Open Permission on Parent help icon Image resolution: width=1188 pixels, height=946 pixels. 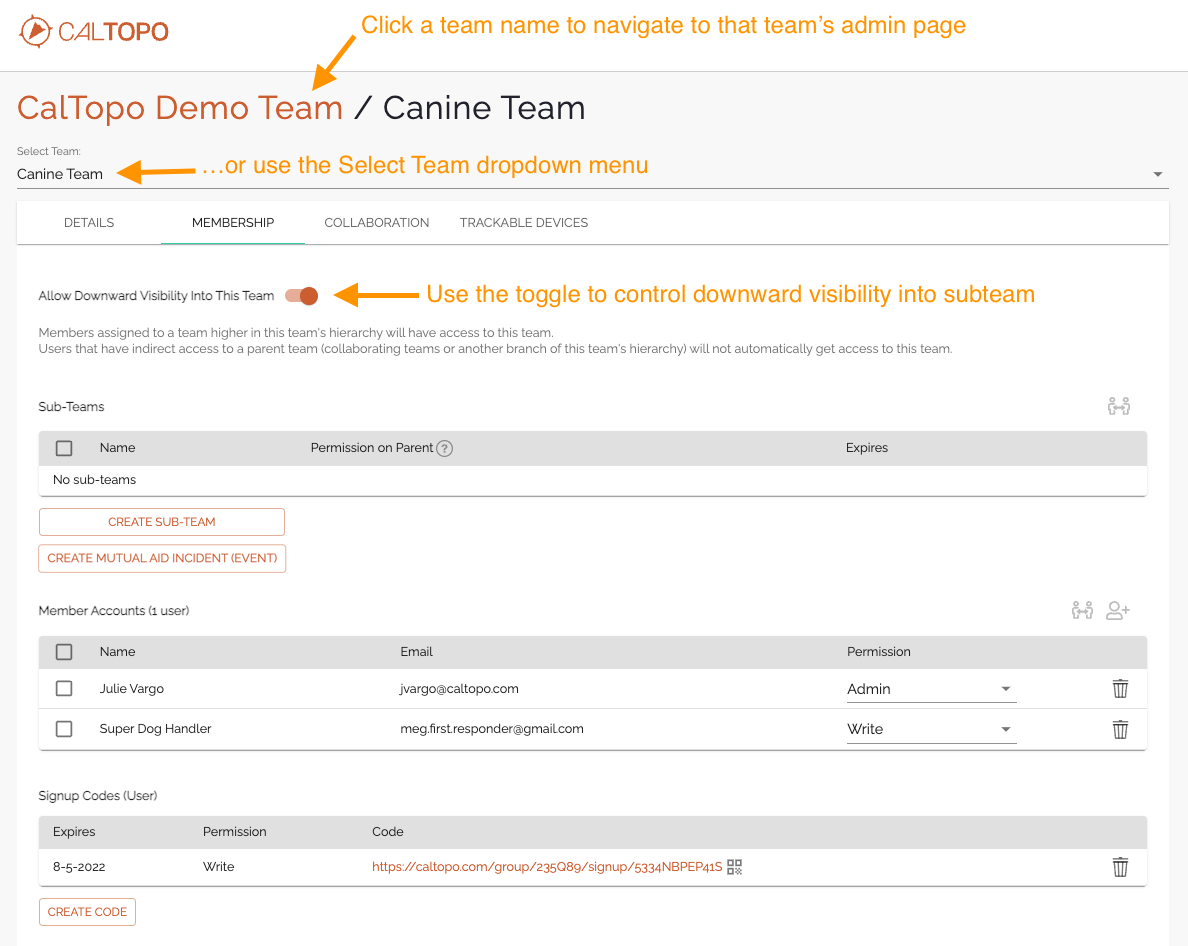point(445,448)
